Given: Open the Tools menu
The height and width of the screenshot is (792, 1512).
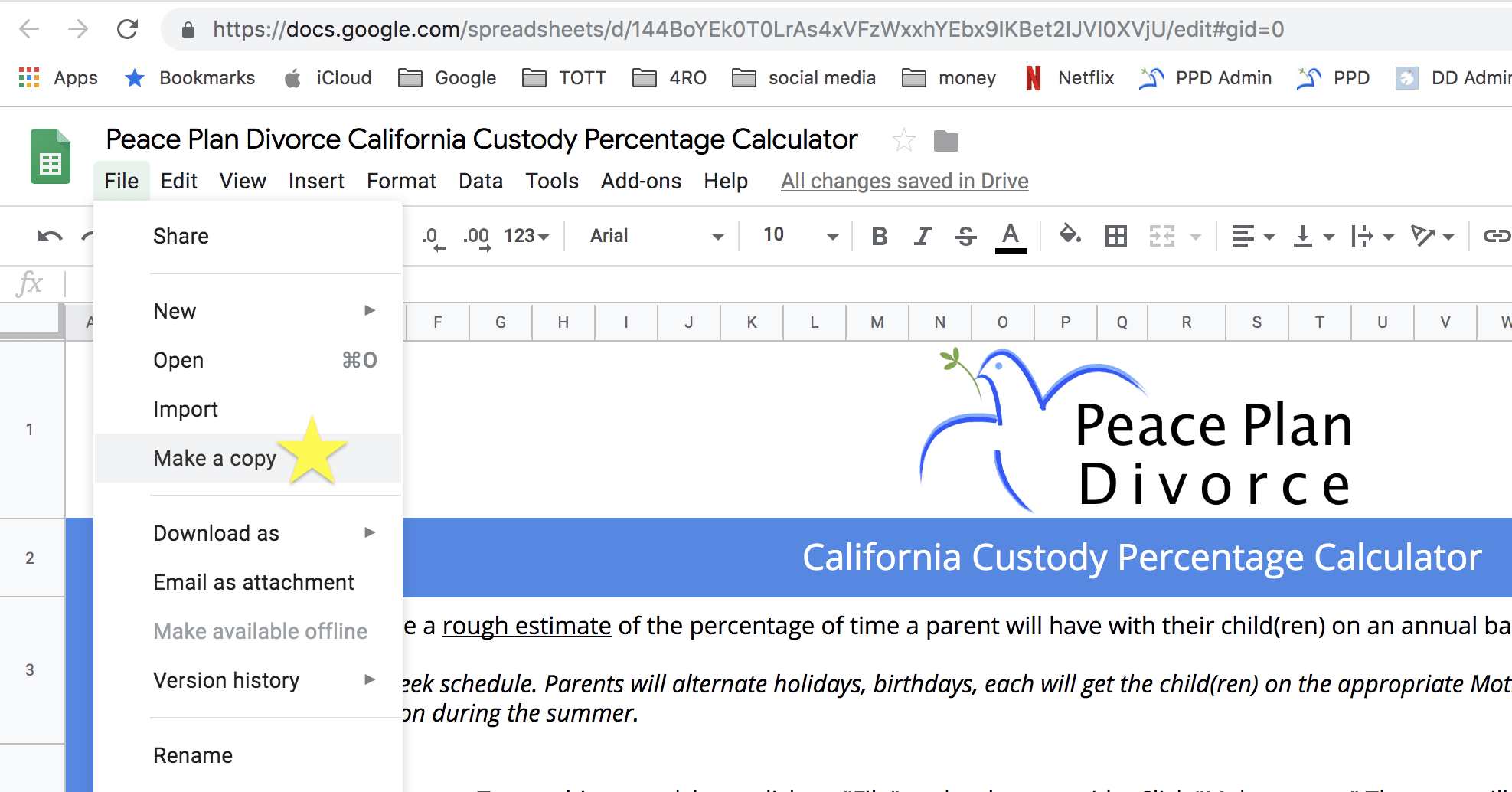Looking at the screenshot, I should [x=552, y=181].
